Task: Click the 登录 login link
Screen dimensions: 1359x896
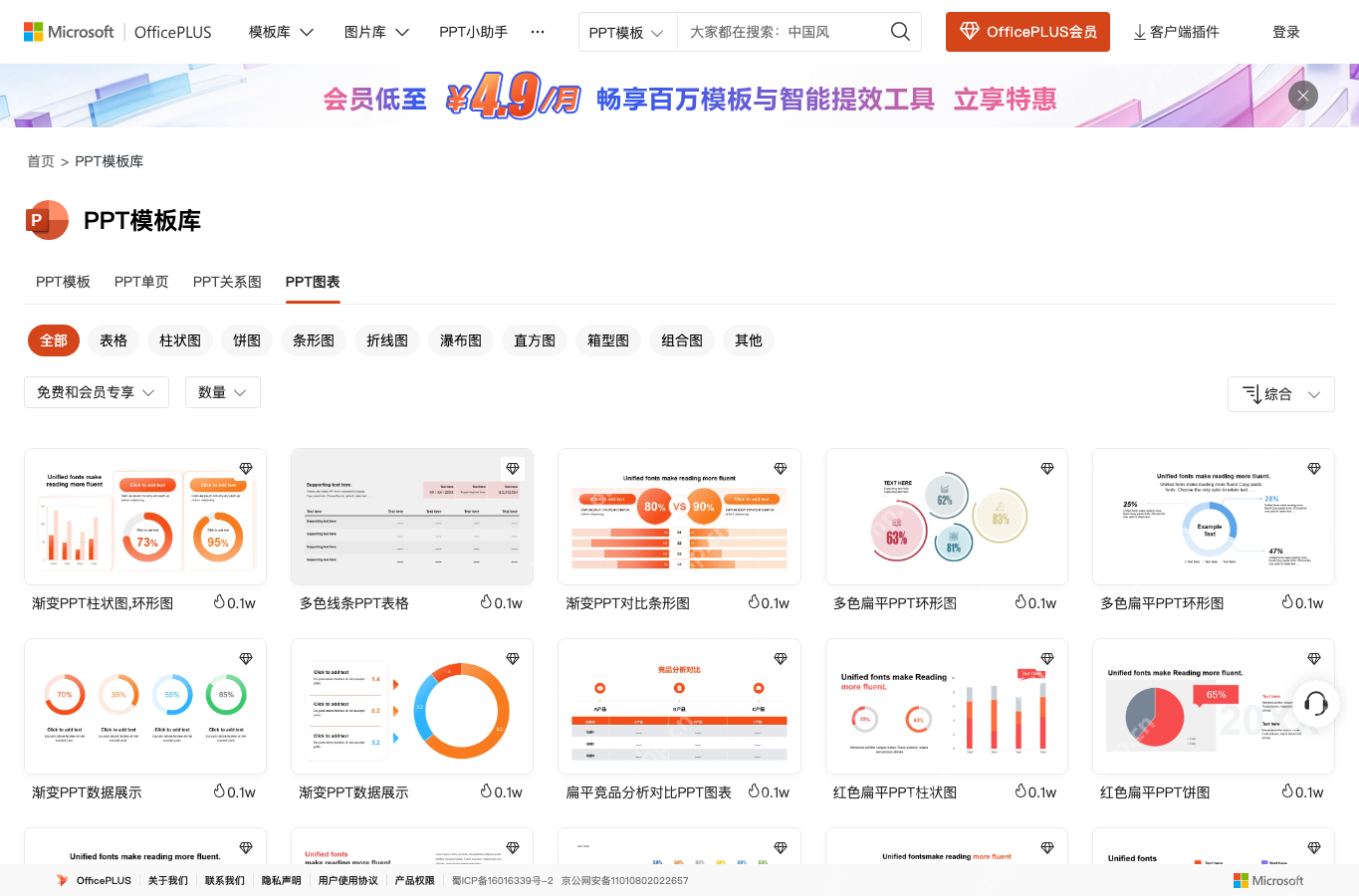Action: pos(1286,32)
